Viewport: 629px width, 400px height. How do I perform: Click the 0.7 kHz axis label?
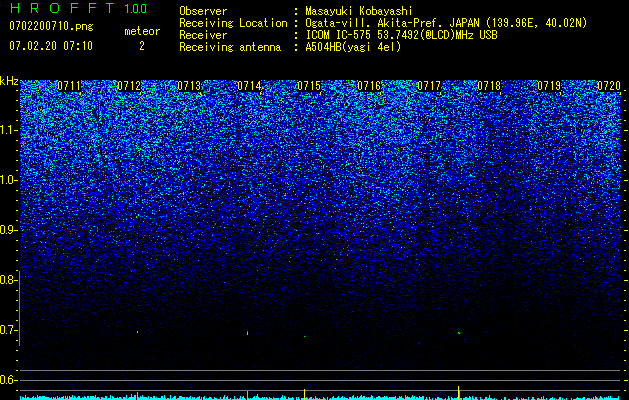[x=8, y=330]
